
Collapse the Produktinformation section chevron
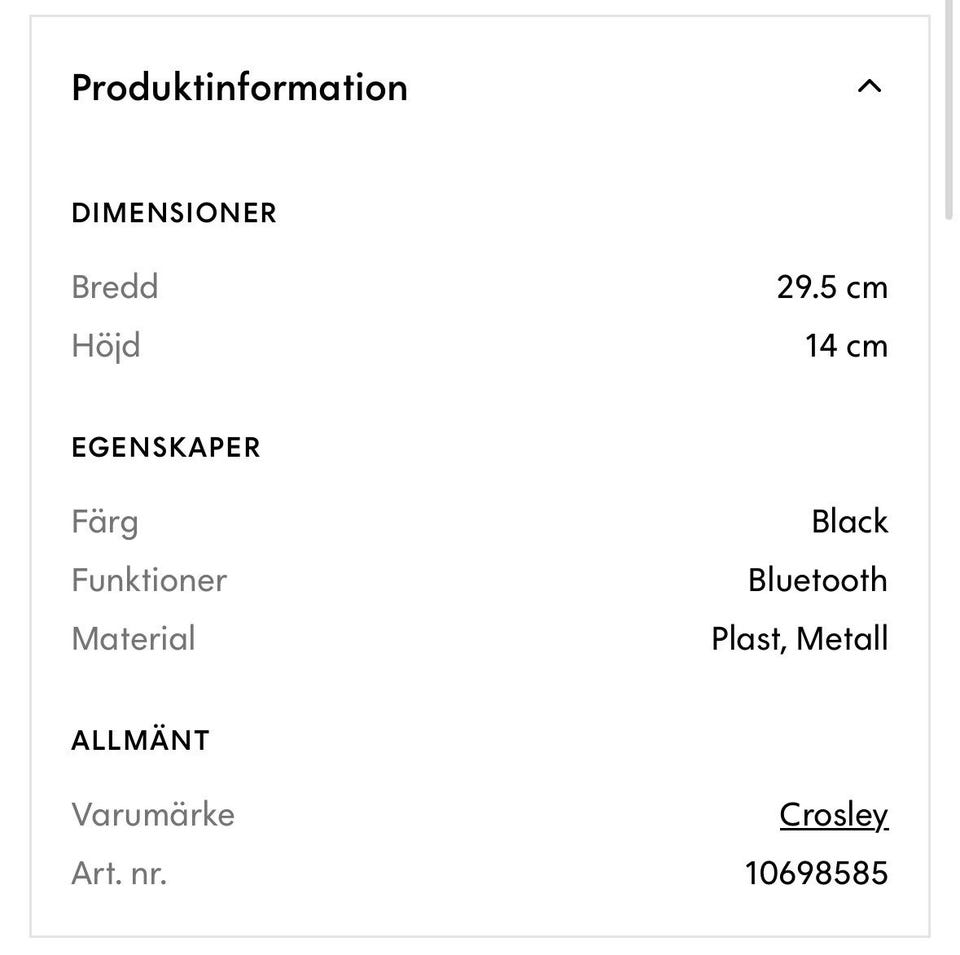click(869, 87)
